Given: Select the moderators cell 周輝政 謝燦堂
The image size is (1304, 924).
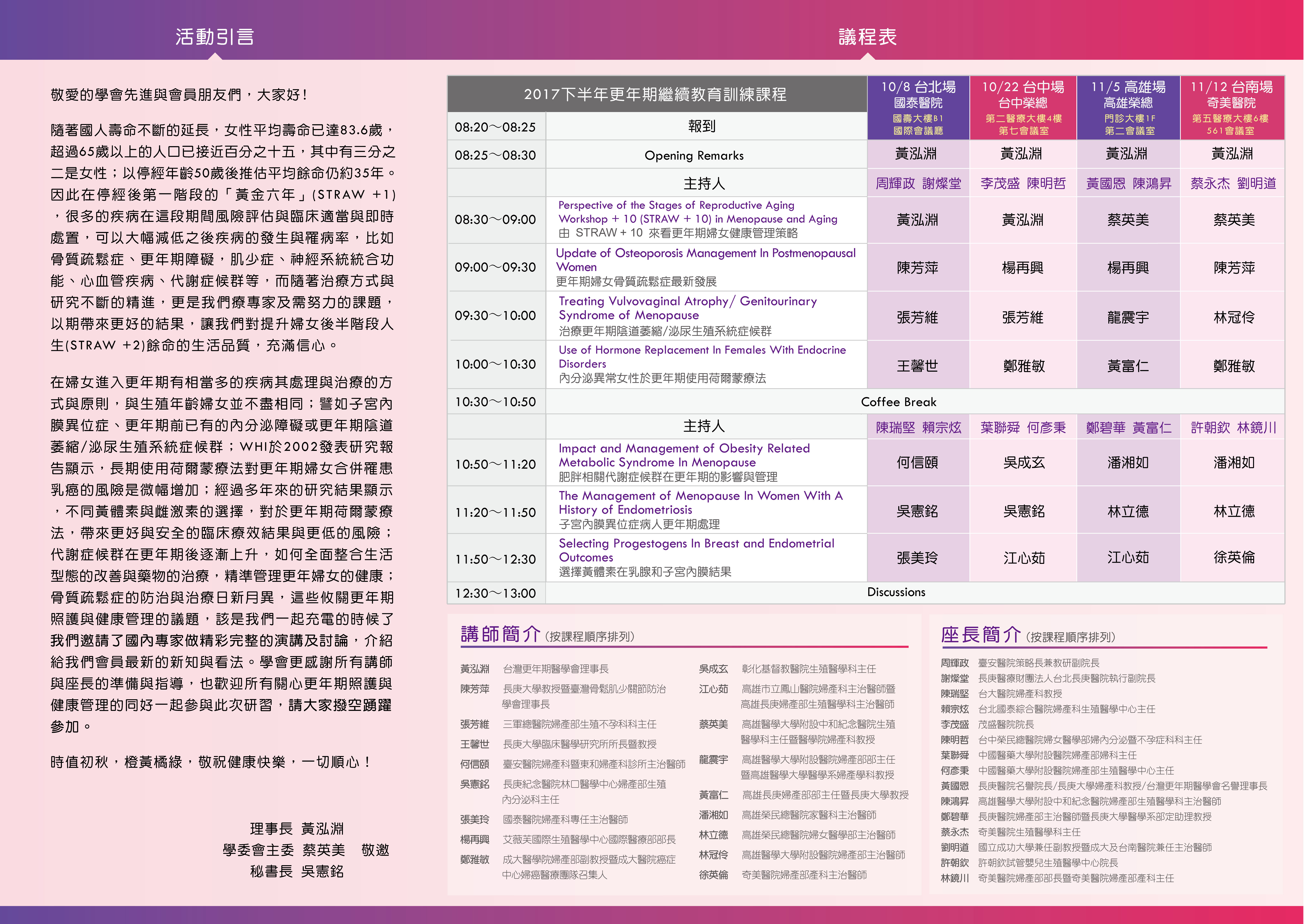Looking at the screenshot, I should (918, 183).
